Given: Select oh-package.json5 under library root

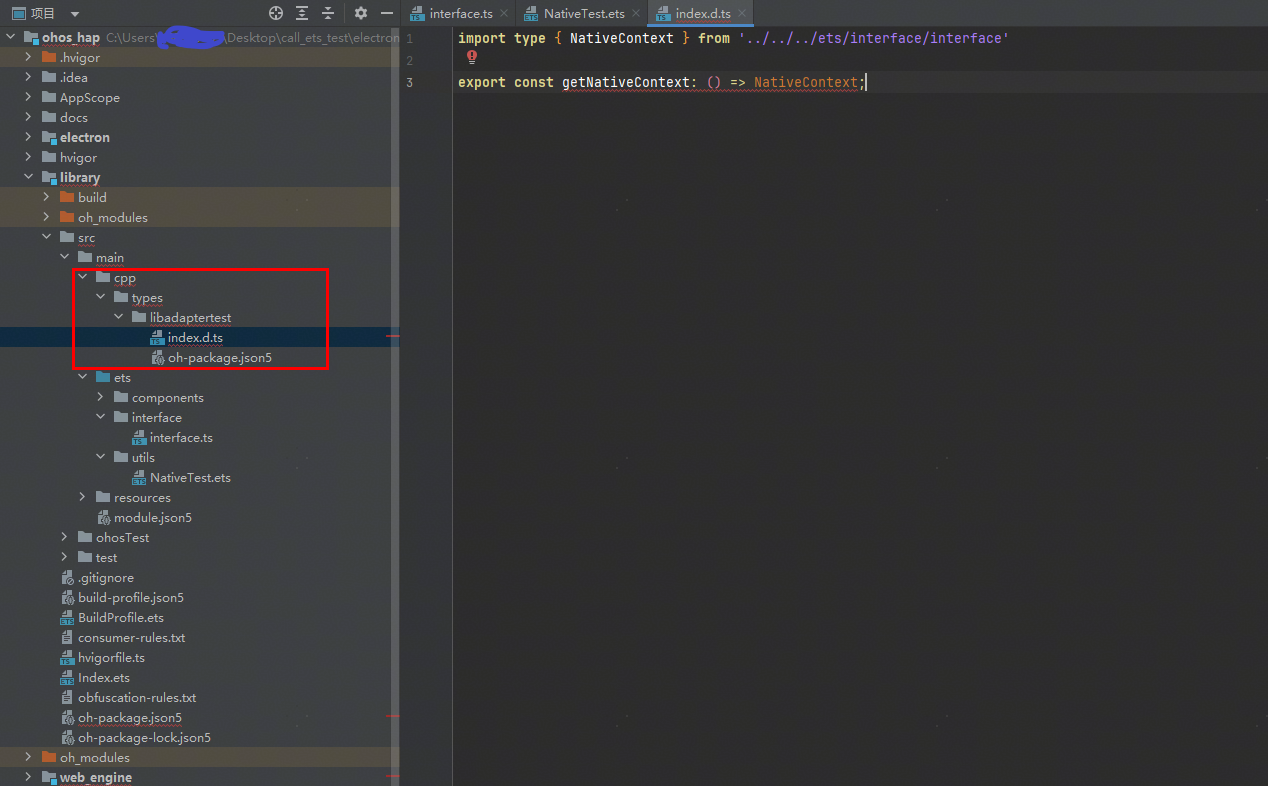Looking at the screenshot, I should (130, 718).
